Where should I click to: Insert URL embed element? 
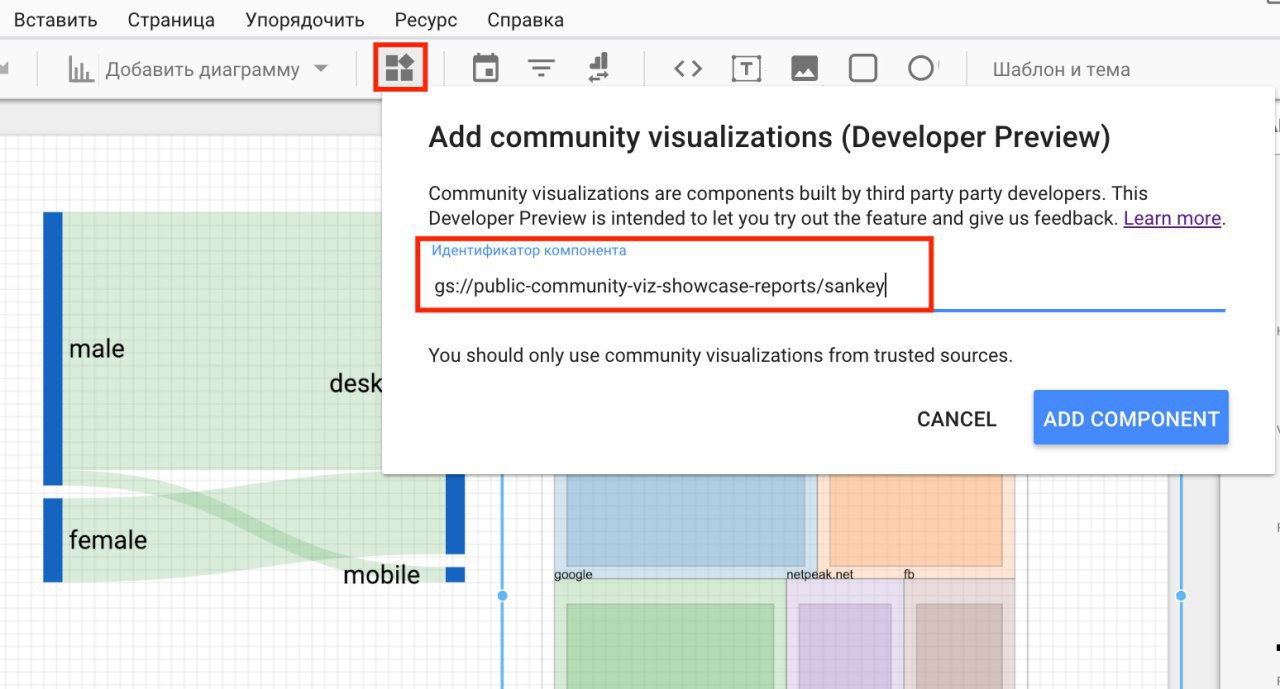click(x=688, y=69)
